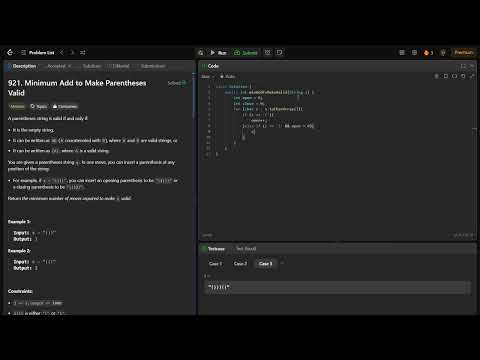Click the cursor position text below the editor

click(463, 235)
